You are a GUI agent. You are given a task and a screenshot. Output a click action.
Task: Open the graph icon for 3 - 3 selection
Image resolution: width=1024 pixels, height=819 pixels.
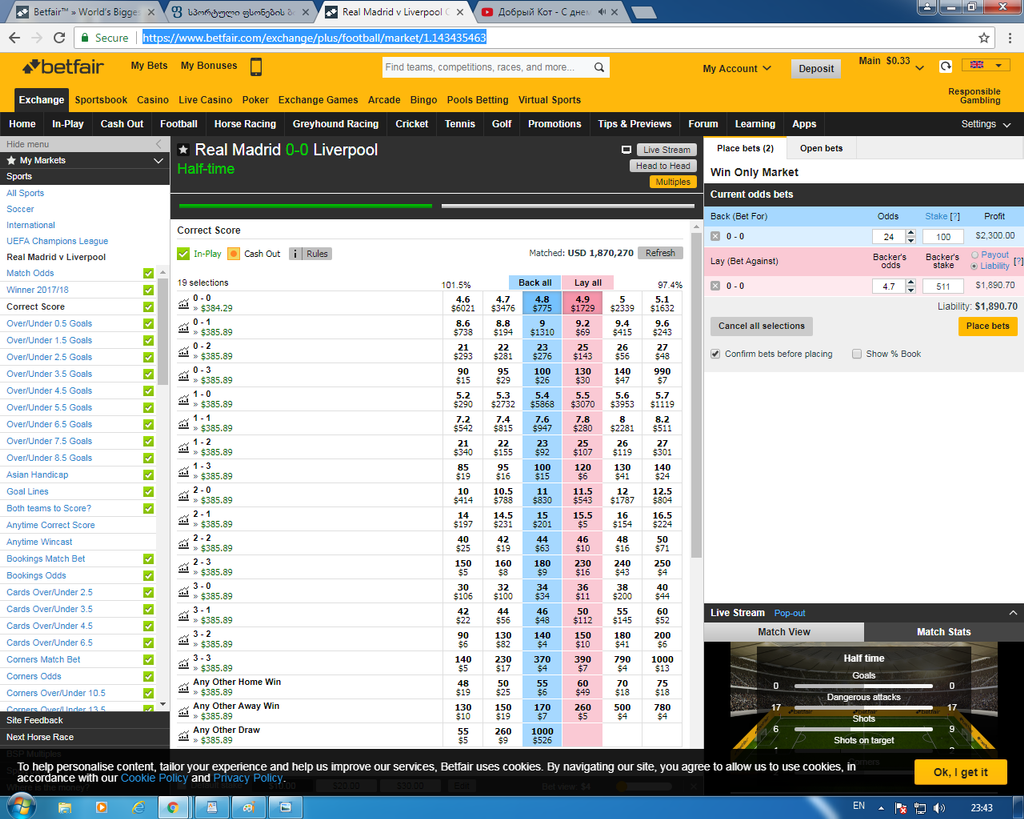(184, 664)
